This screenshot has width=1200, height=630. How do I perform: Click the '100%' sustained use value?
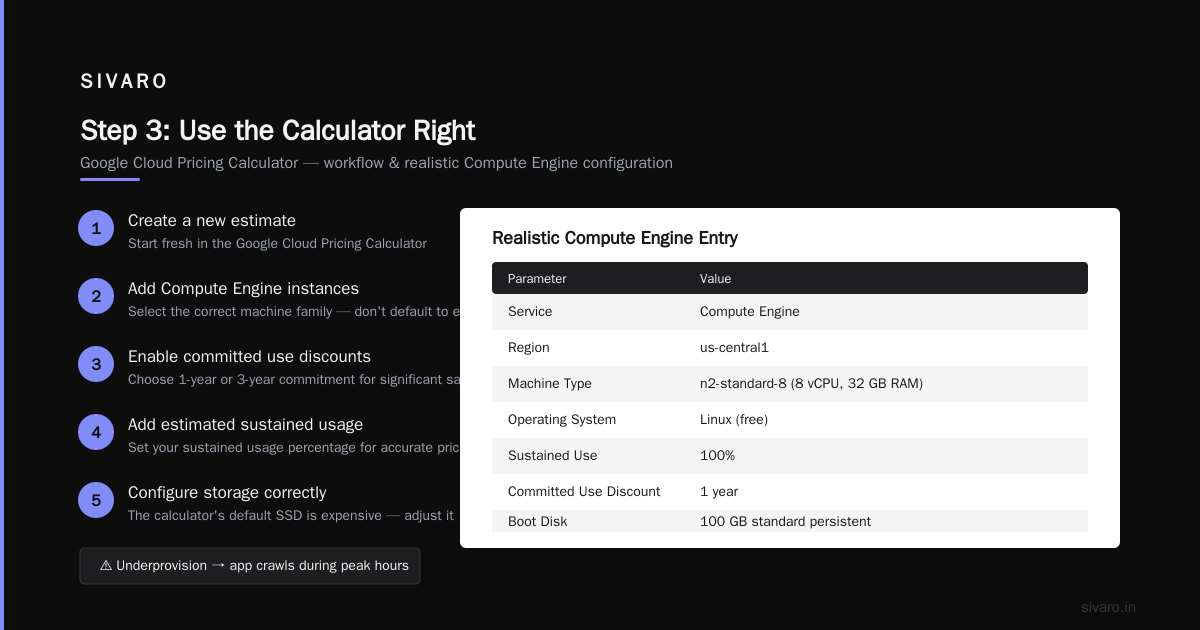pyautogui.click(x=717, y=456)
